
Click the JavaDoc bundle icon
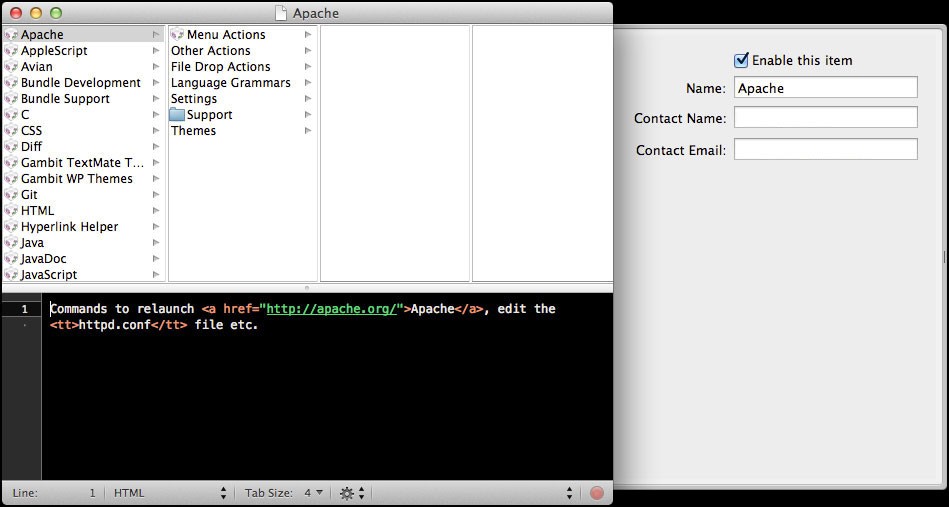pyautogui.click(x=11, y=259)
